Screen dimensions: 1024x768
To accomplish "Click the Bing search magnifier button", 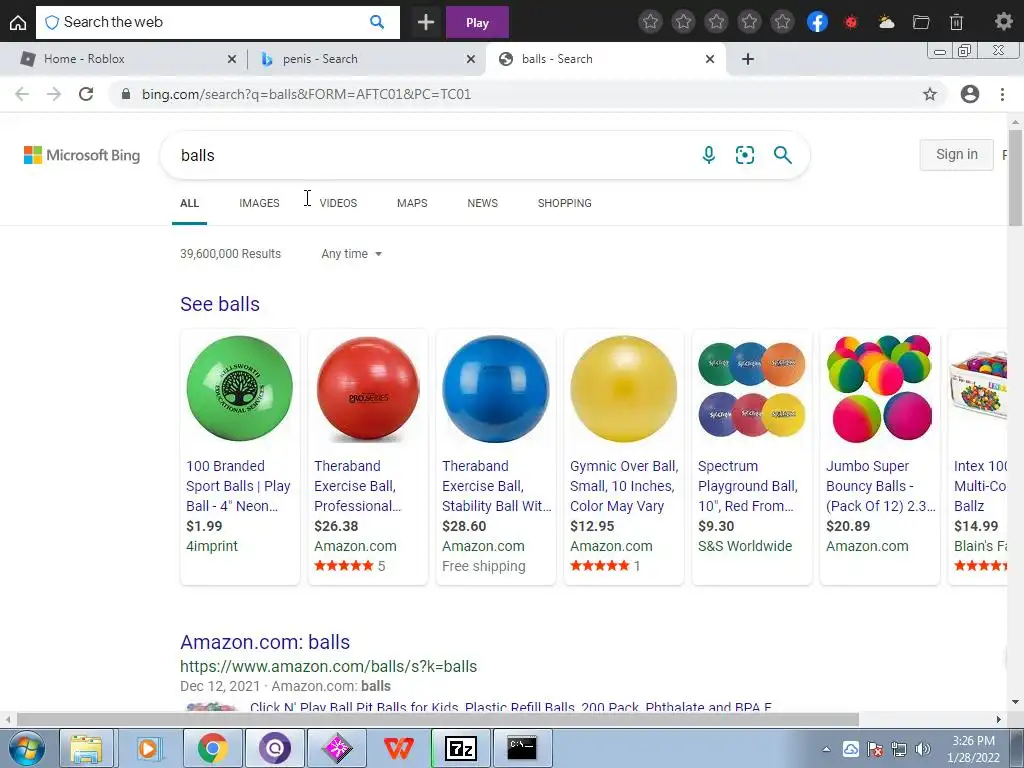I will point(782,155).
